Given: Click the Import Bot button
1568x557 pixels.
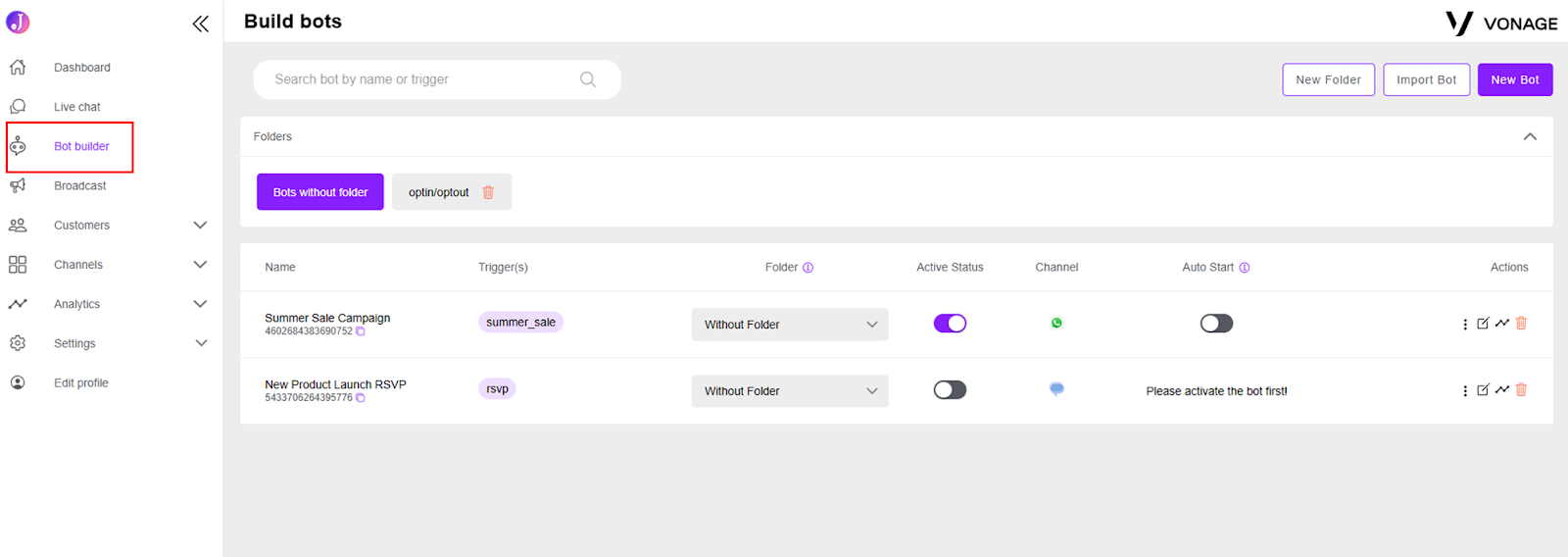Looking at the screenshot, I should [1427, 79].
